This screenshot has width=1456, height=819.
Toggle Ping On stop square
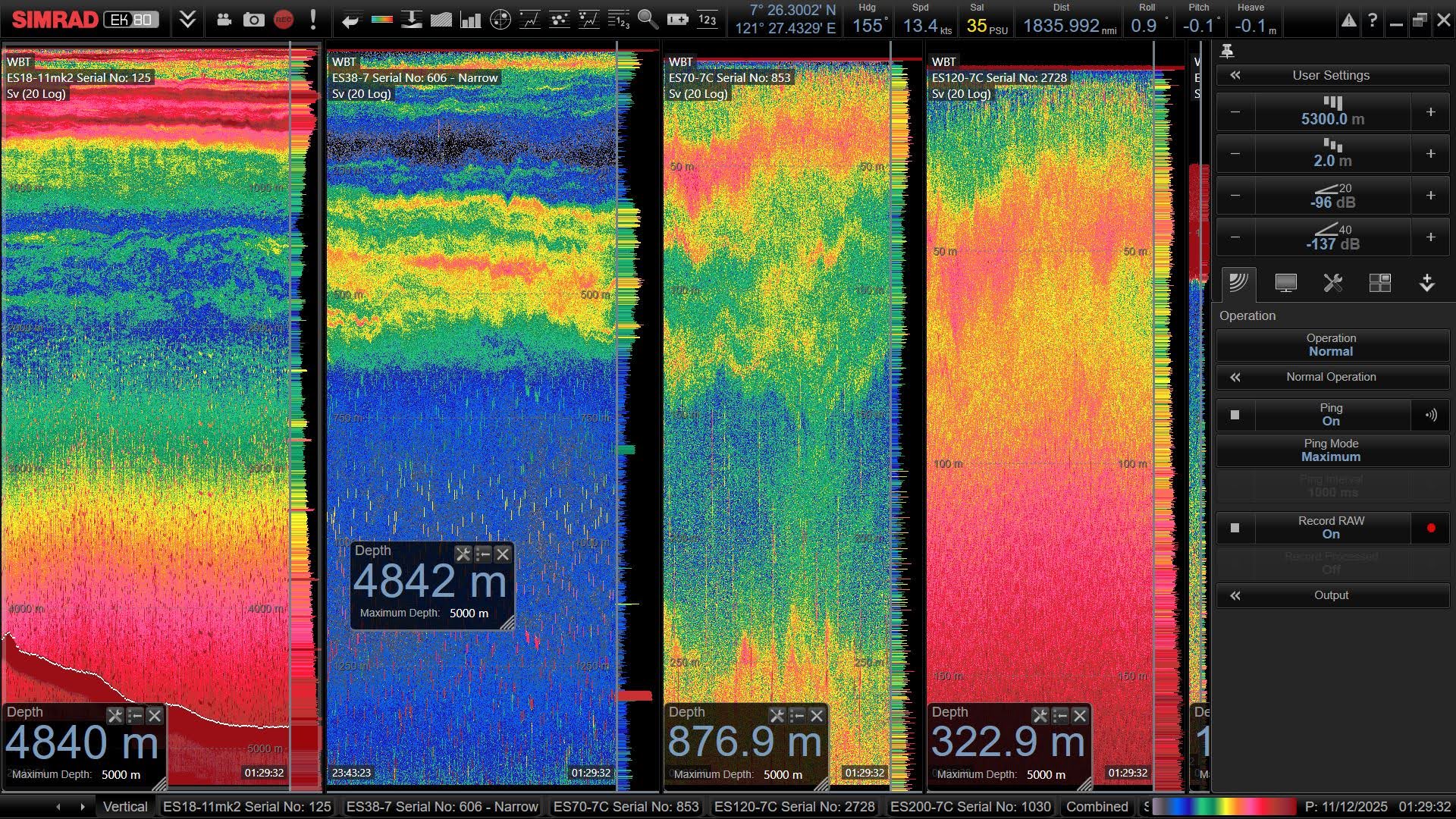tap(1235, 415)
